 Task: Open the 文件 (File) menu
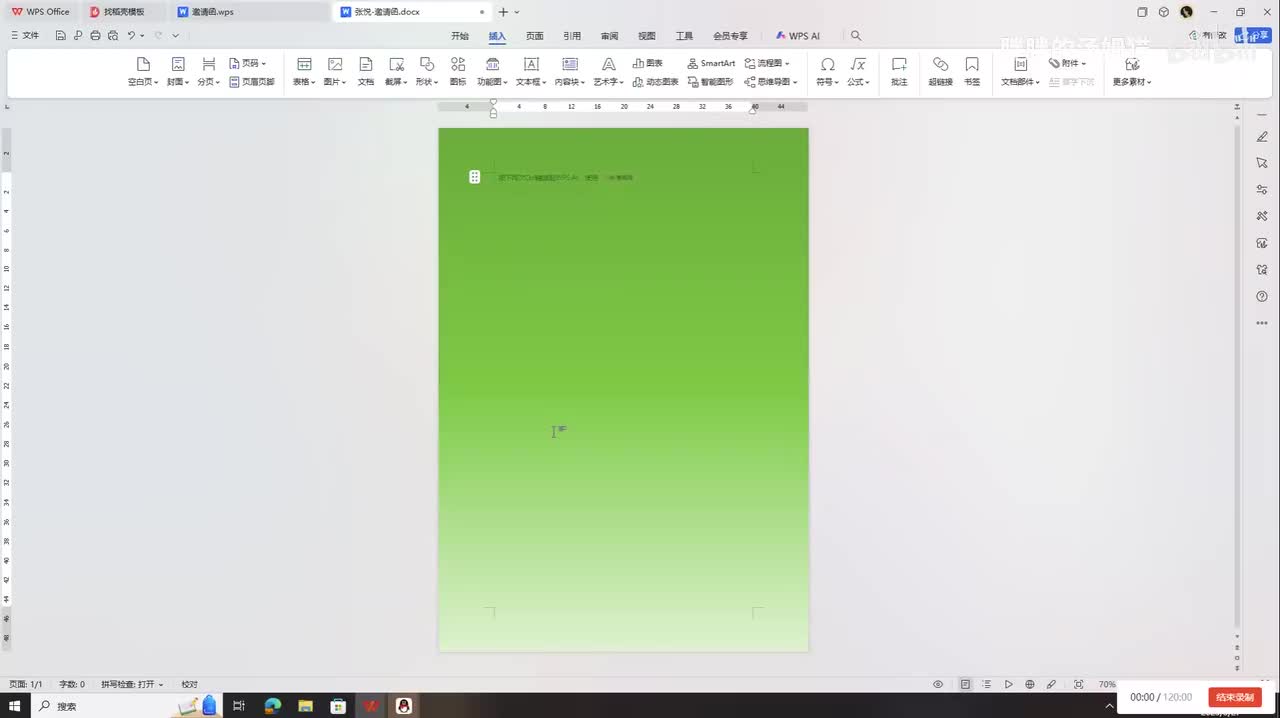(x=25, y=35)
